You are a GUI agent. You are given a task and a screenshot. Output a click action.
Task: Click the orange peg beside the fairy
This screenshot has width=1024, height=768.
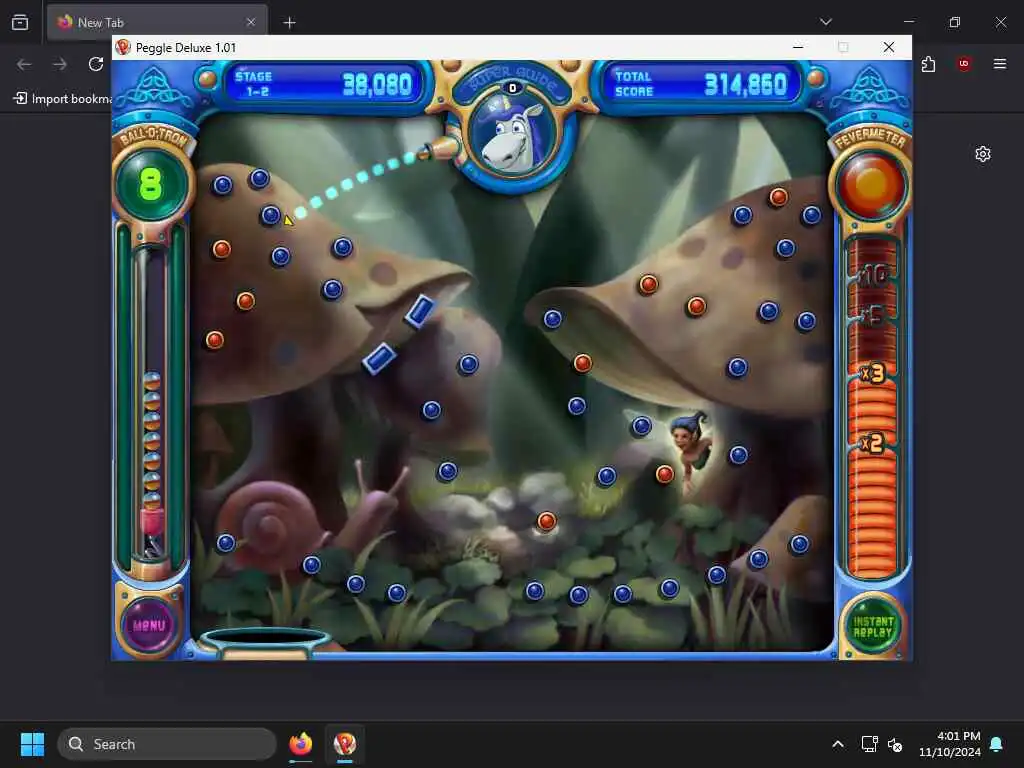pyautogui.click(x=664, y=473)
